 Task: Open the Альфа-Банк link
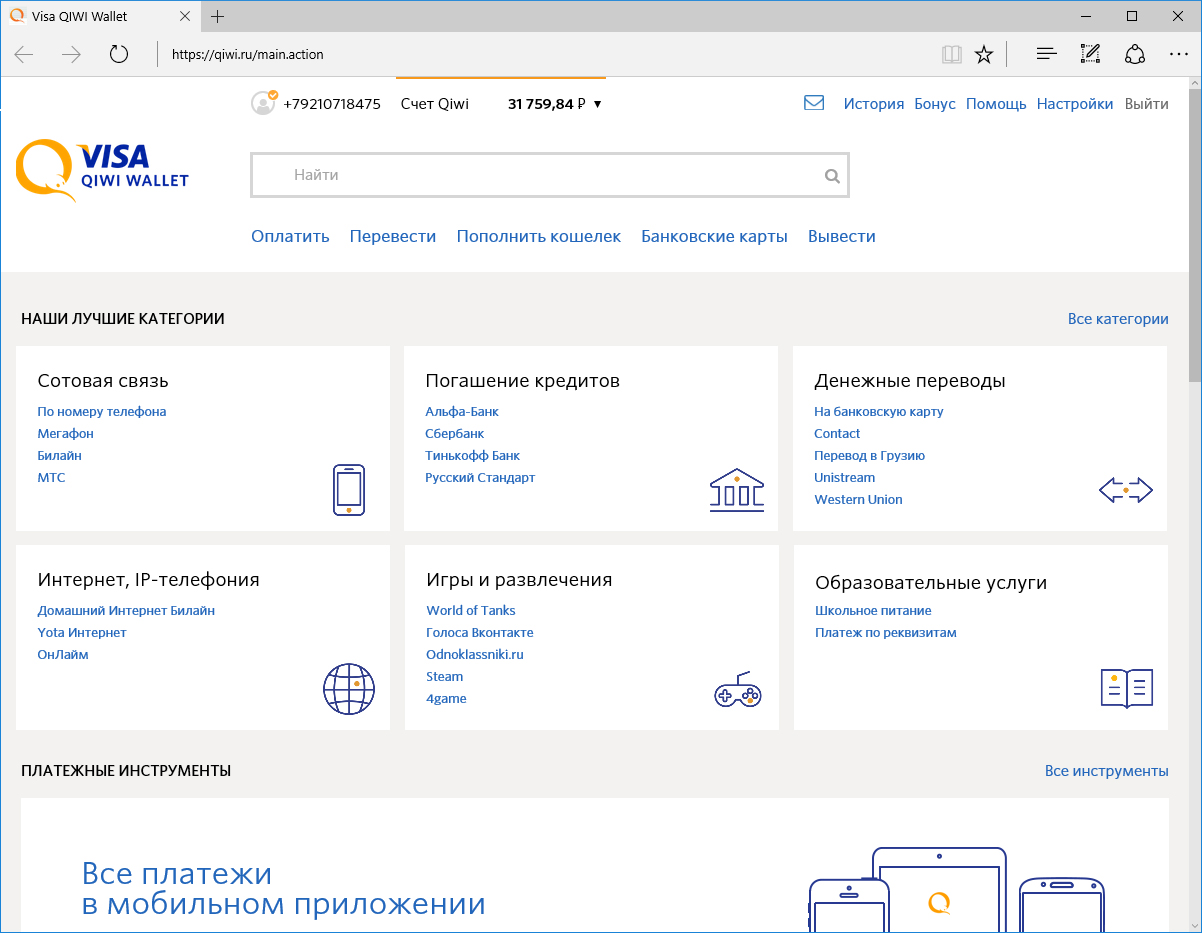point(462,411)
